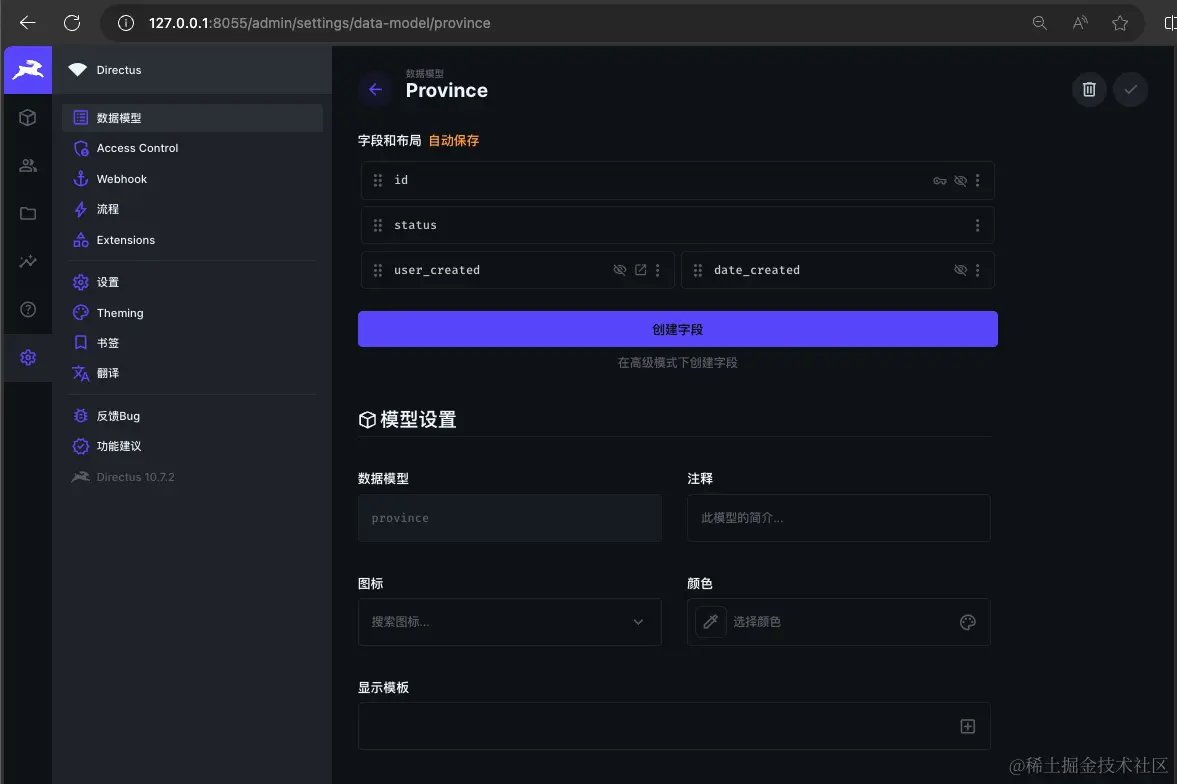The height and width of the screenshot is (784, 1177).
Task: Open the user directory module icon
Action: click(28, 165)
